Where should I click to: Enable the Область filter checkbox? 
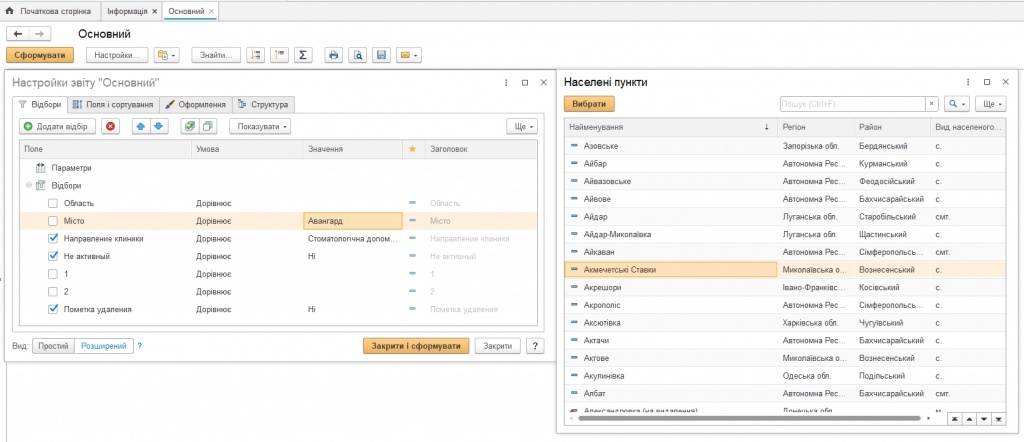pos(53,203)
